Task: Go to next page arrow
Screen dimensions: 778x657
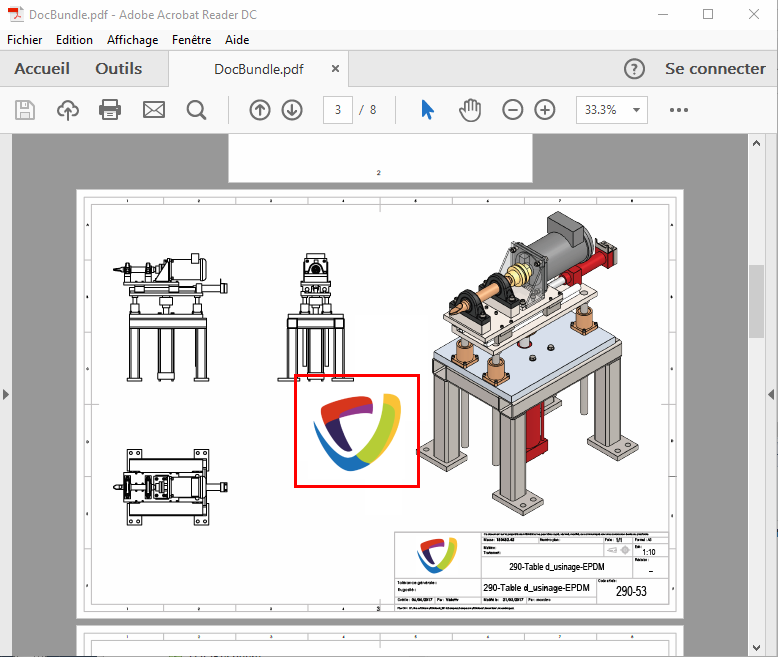Action: click(292, 110)
